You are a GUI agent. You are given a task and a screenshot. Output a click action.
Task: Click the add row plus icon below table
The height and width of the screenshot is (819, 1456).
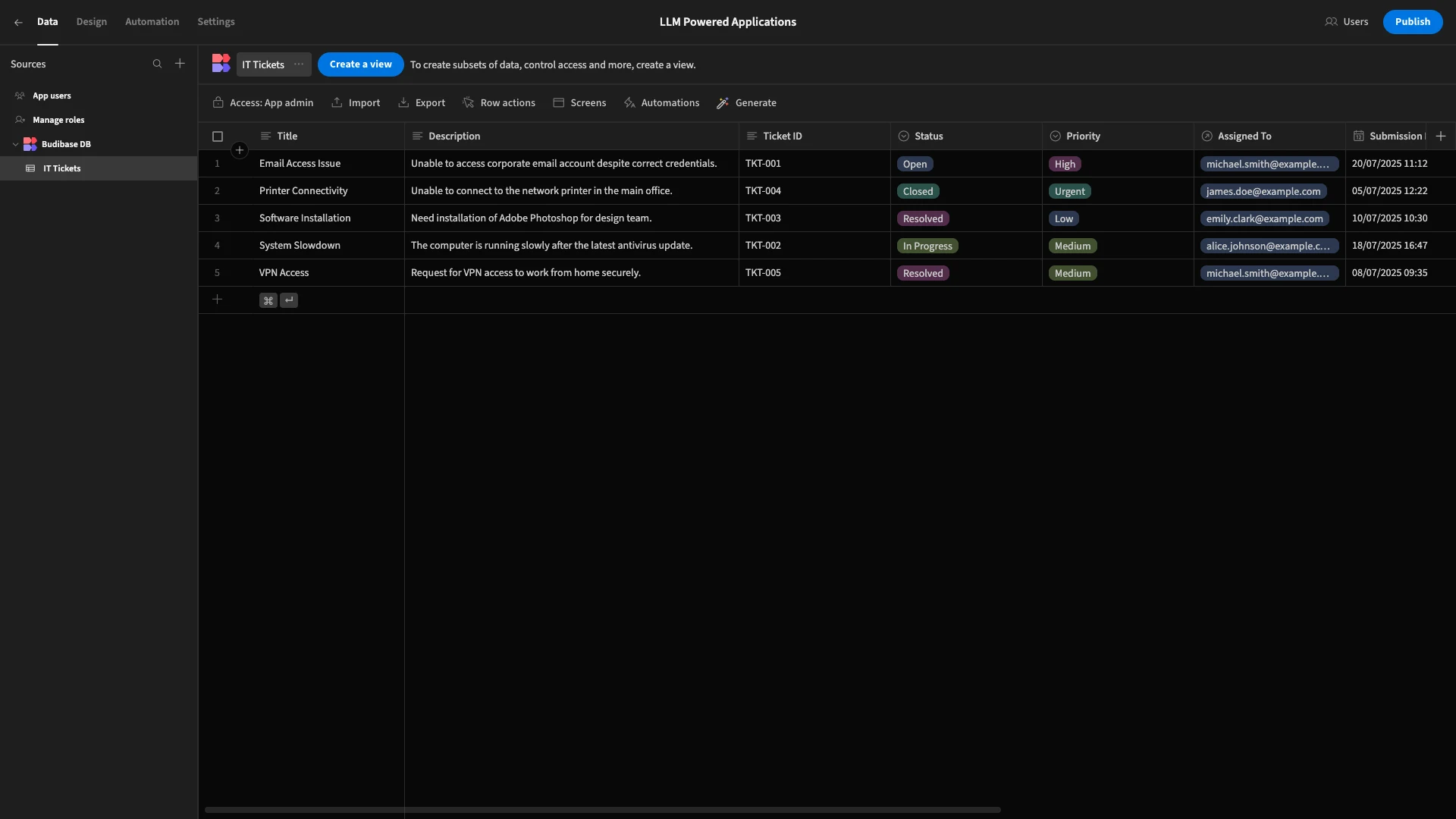click(x=217, y=300)
